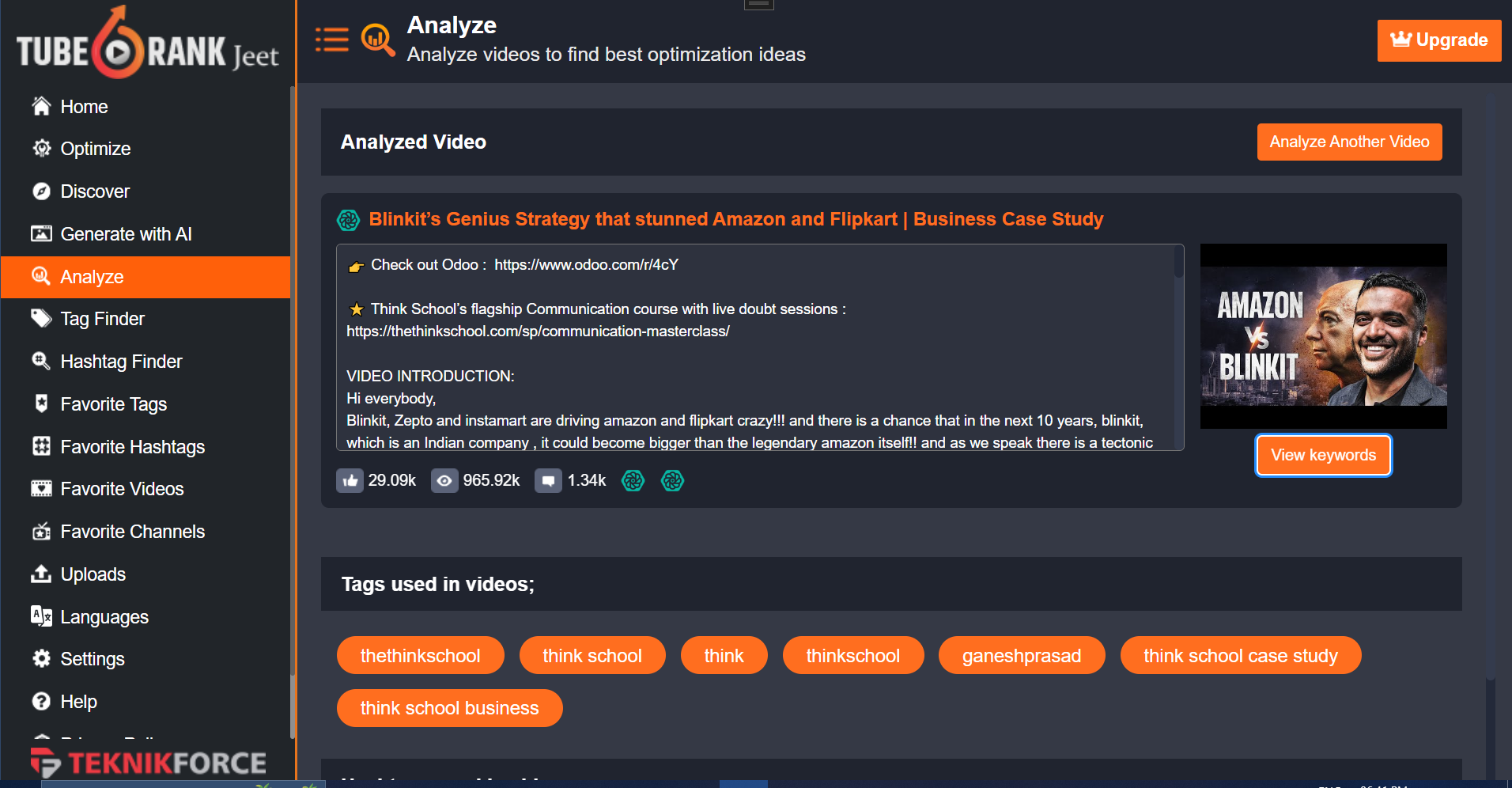Click the Hashtag Finder search icon

tap(41, 361)
